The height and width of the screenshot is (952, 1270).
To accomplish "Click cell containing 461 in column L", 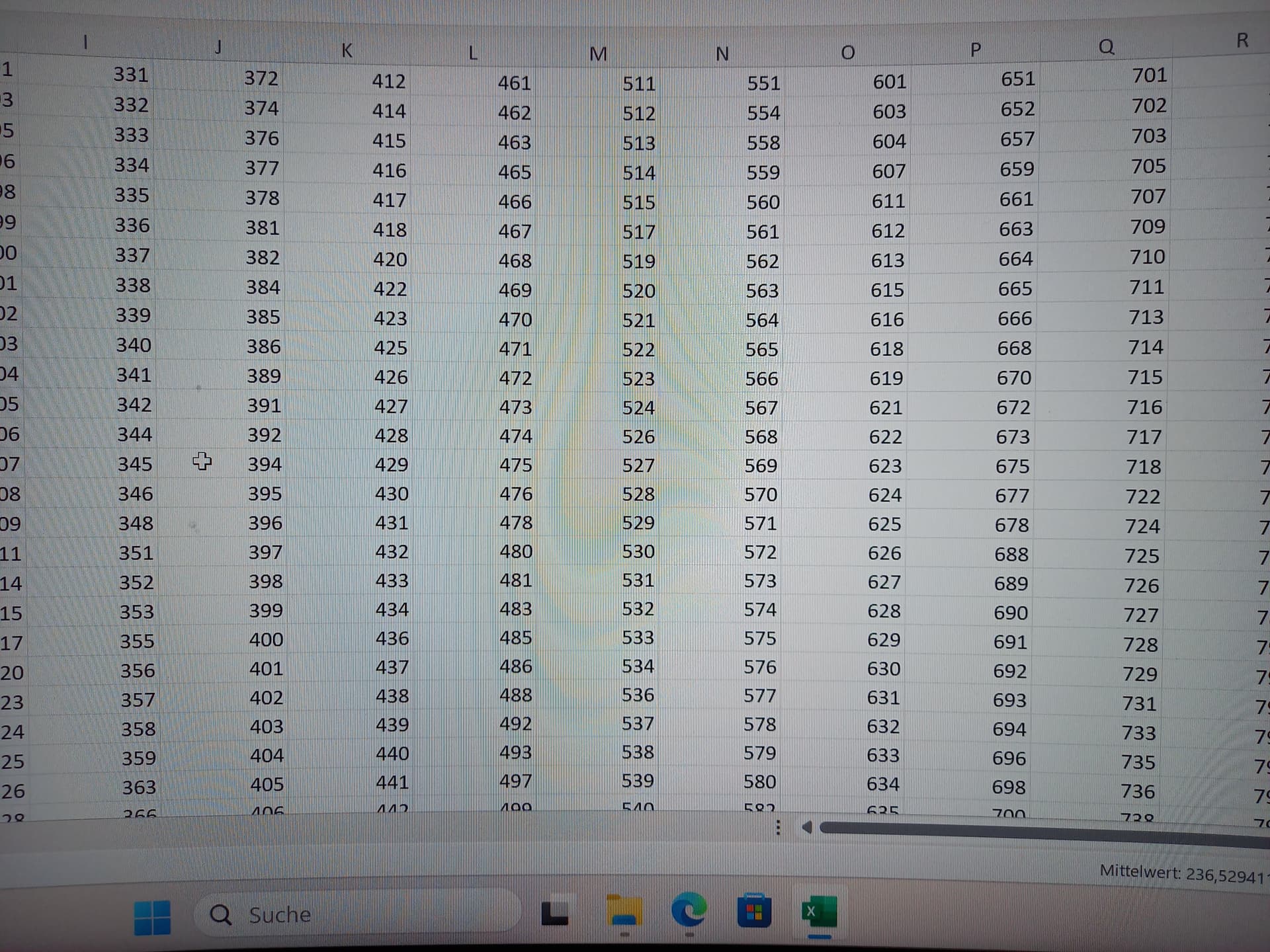I will [x=514, y=83].
